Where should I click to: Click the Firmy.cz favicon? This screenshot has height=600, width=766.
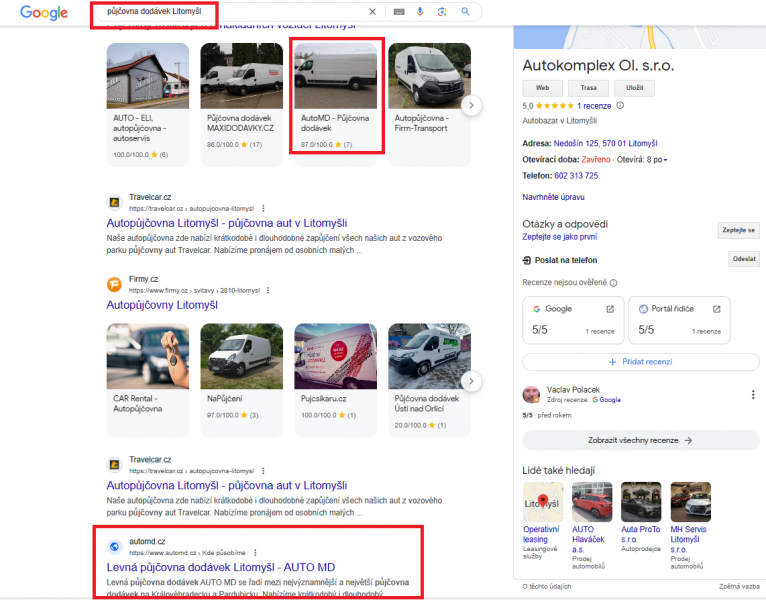coord(114,284)
